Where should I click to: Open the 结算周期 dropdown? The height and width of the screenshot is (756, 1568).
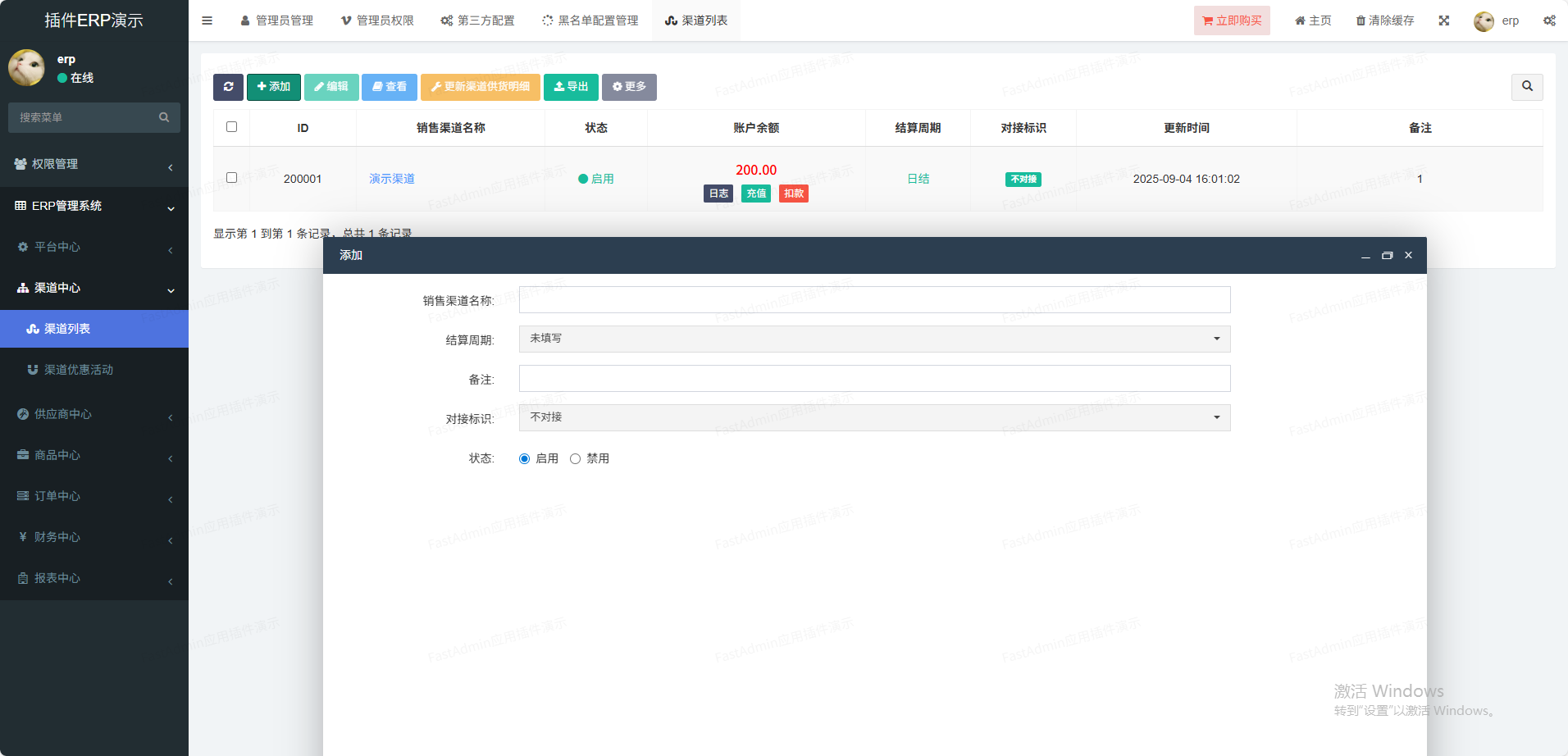[x=874, y=339]
